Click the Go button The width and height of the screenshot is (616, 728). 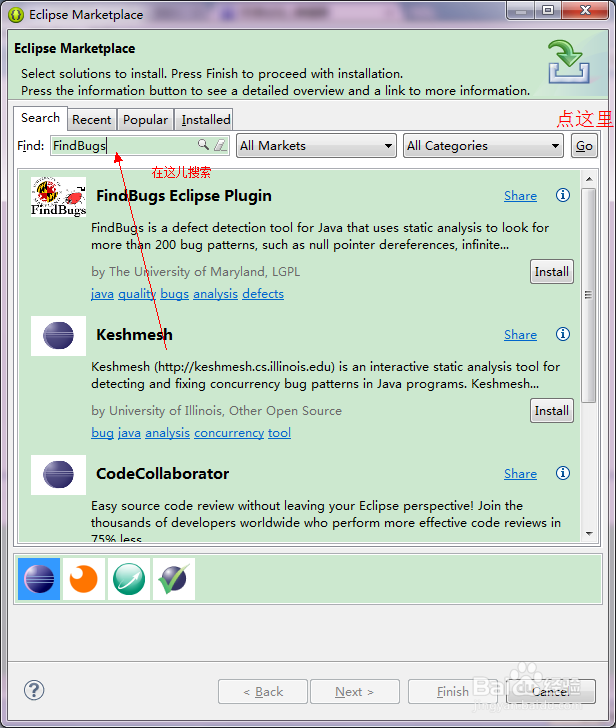pos(584,146)
